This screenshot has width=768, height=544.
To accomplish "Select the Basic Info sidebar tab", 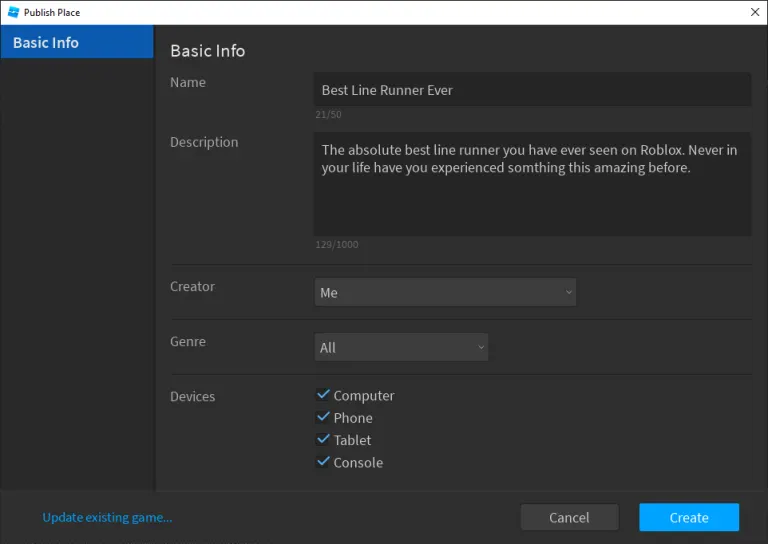I will tap(77, 42).
